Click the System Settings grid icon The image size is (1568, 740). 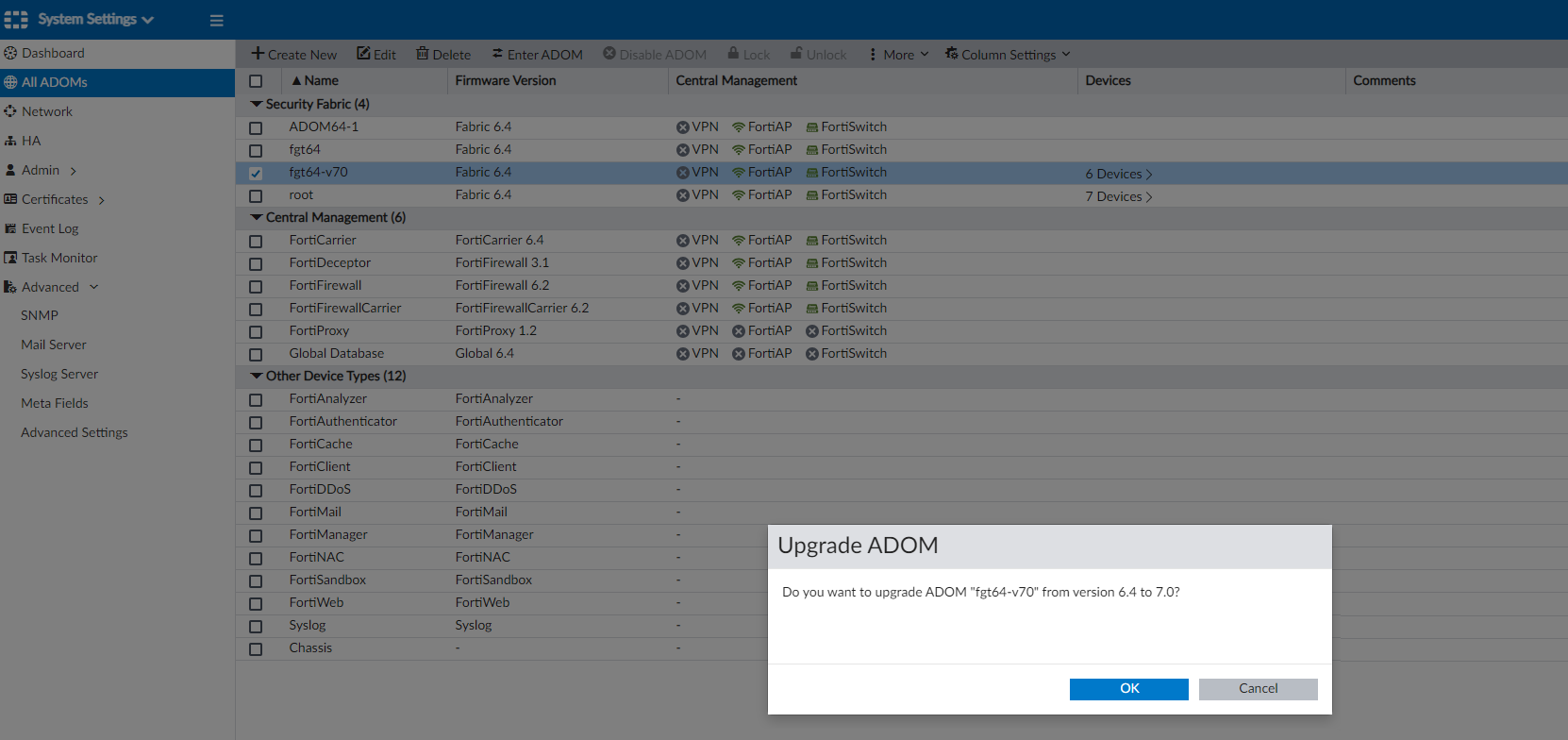point(16,20)
